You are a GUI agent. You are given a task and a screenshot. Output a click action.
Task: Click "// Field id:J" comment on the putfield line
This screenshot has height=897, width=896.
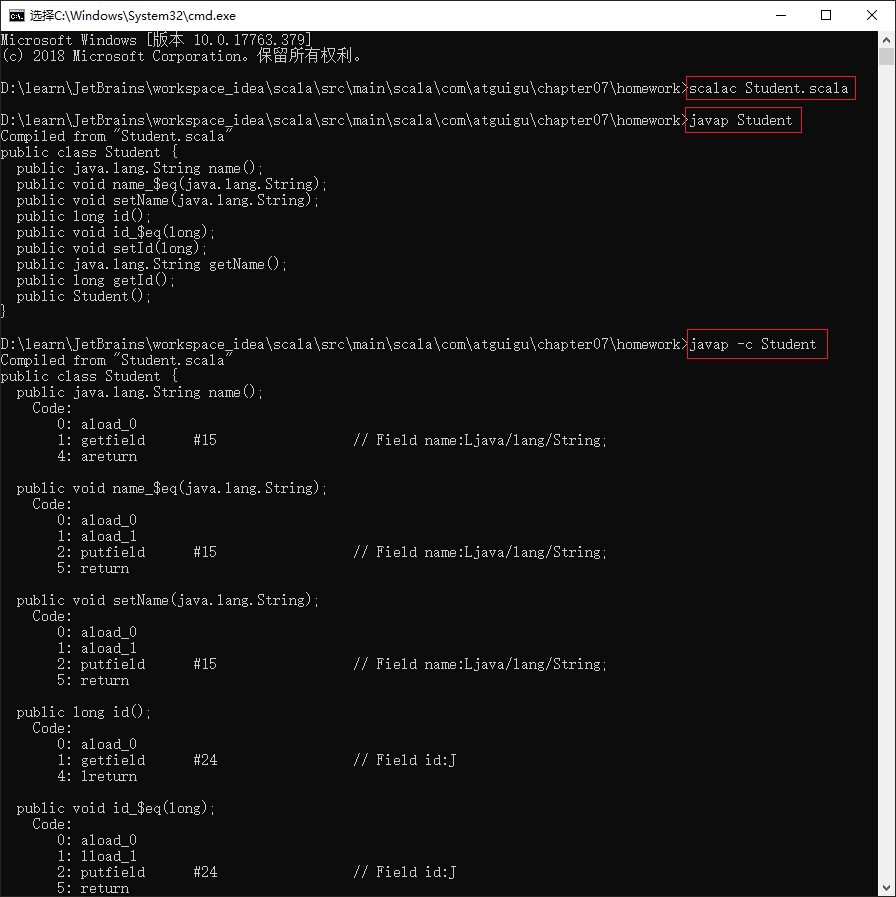coord(405,872)
